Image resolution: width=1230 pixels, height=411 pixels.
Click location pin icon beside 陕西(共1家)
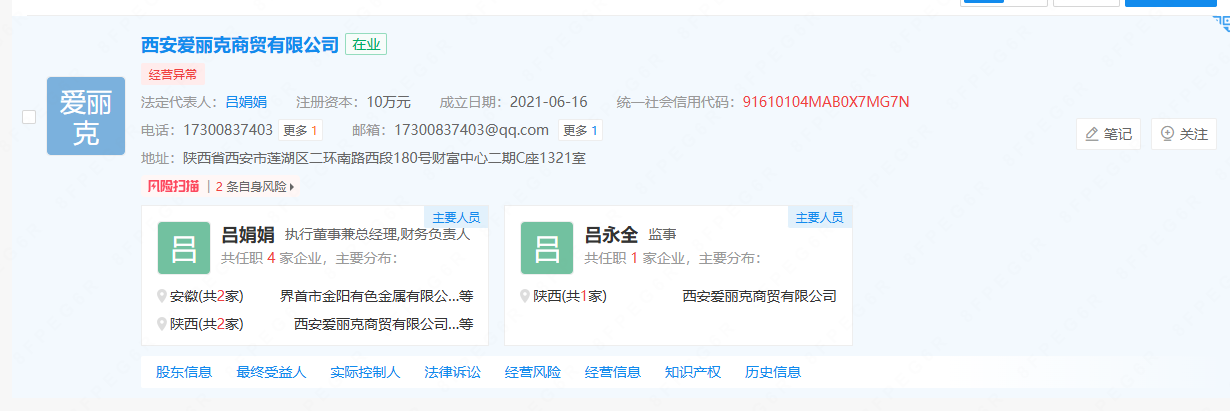tap(525, 296)
